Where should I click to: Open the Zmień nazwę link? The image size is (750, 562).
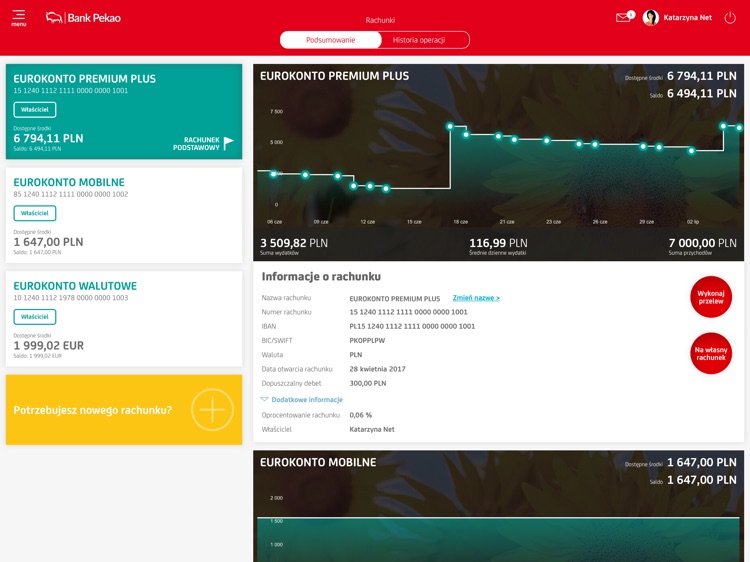pyautogui.click(x=476, y=298)
